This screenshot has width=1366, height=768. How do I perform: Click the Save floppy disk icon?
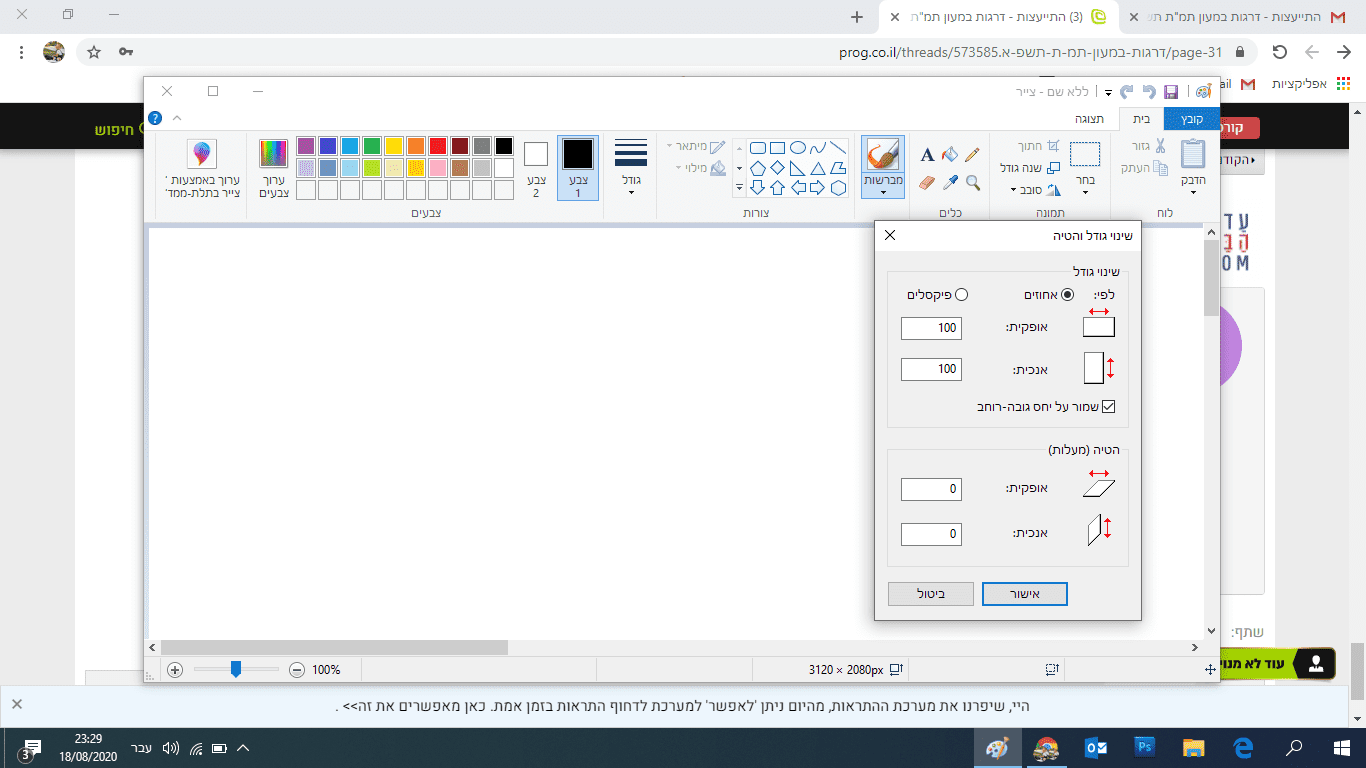[1171, 91]
